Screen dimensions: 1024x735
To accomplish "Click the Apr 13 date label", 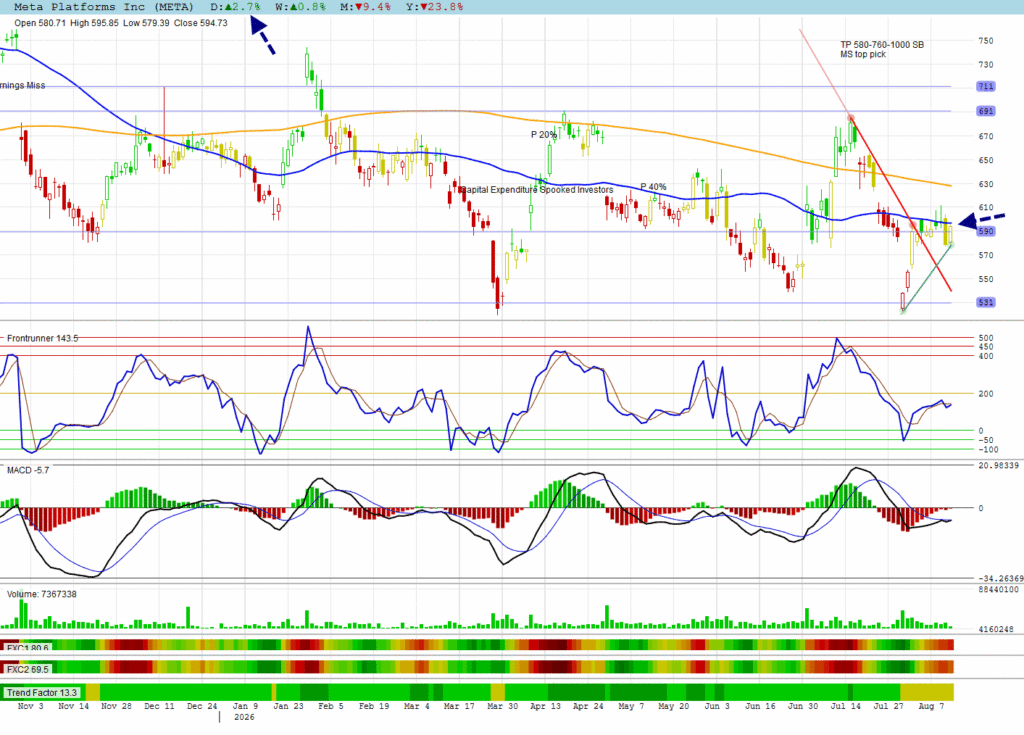I will coord(545,706).
